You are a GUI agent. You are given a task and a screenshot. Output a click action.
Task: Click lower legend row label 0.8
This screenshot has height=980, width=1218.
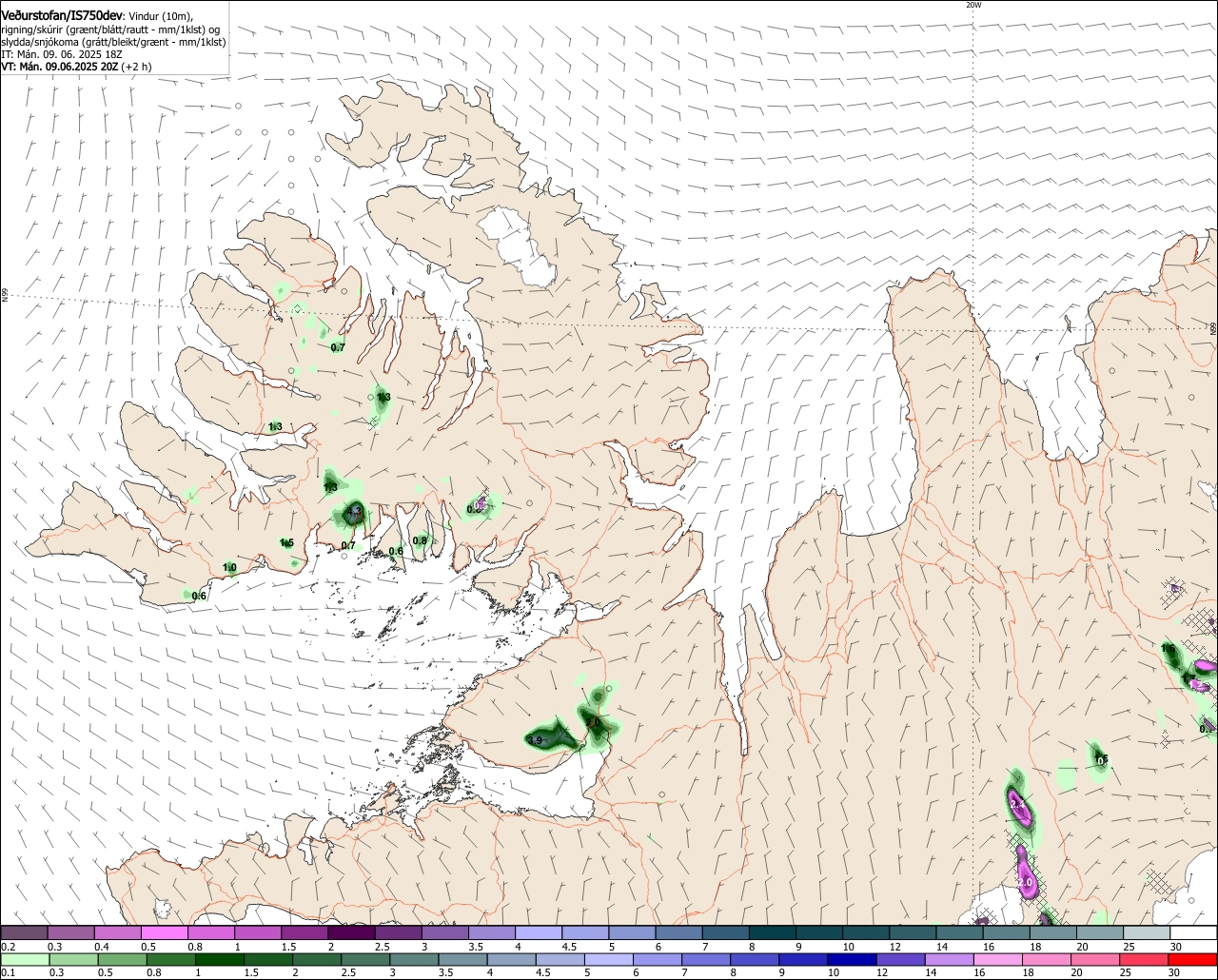point(154,972)
